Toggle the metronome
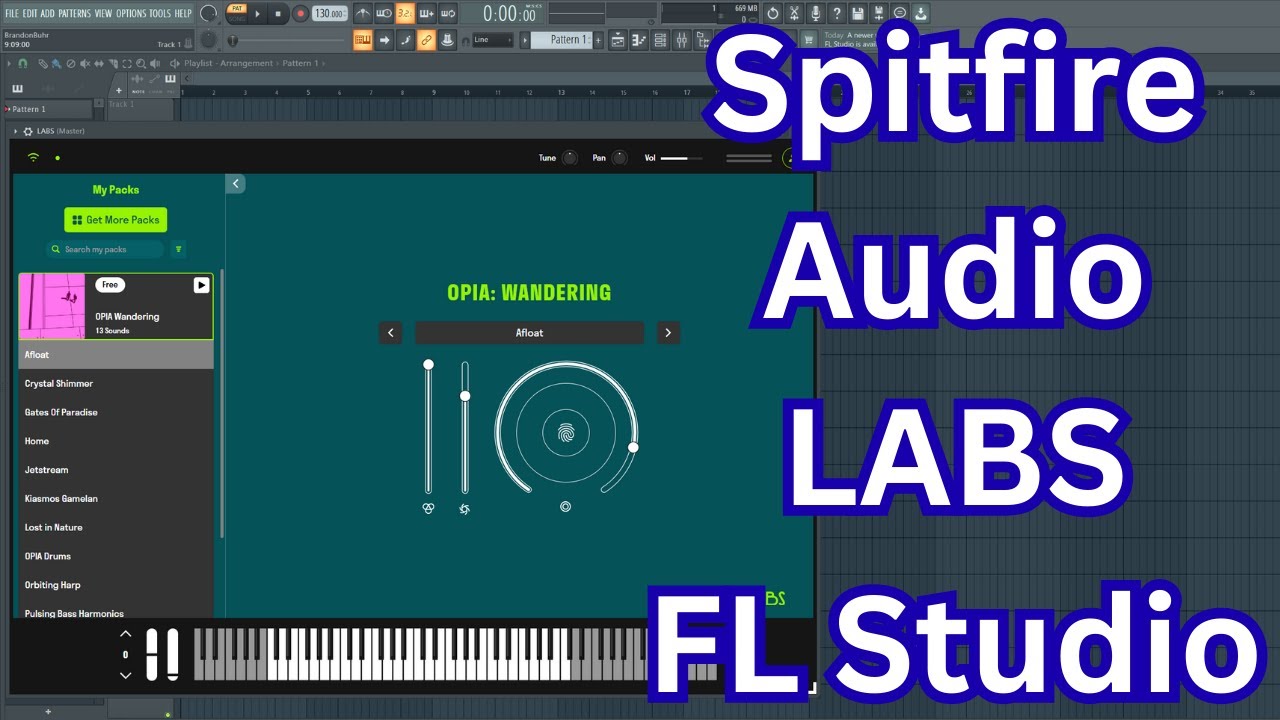The image size is (1280, 720). (x=363, y=14)
